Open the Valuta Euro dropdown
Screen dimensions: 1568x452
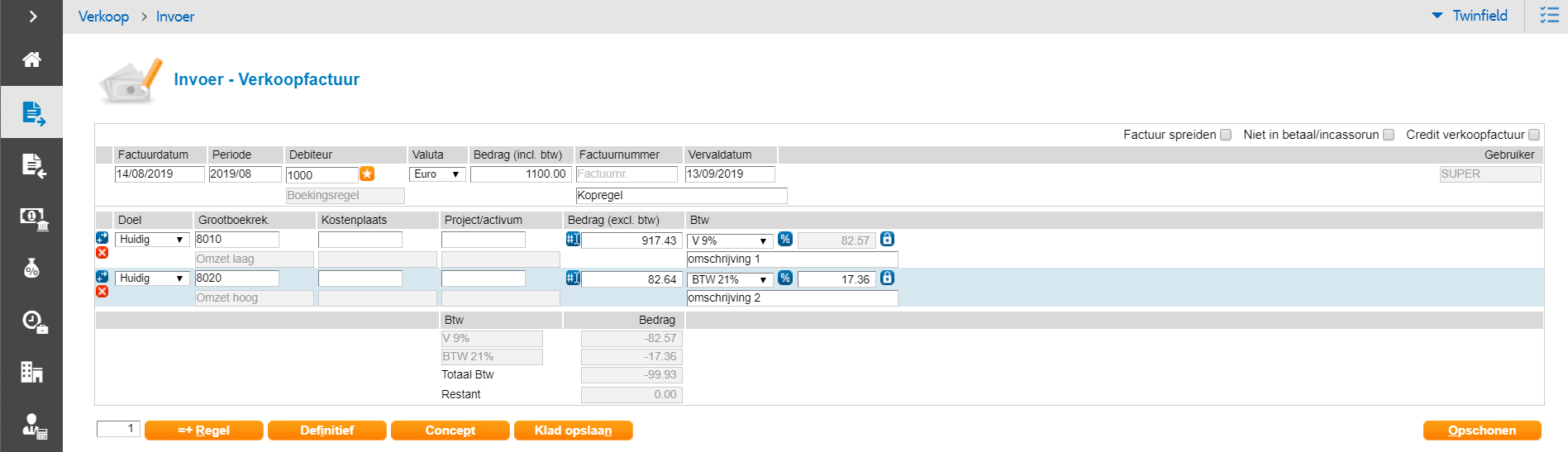[437, 174]
